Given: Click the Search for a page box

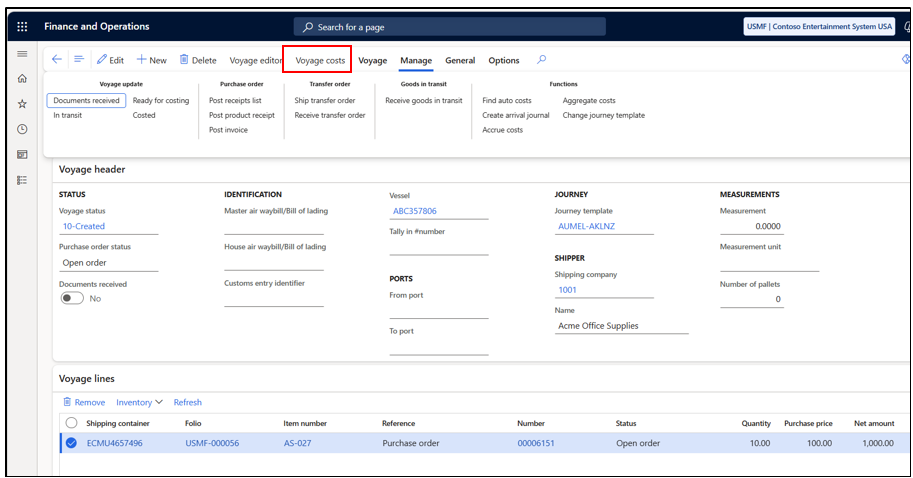Looking at the screenshot, I should pyautogui.click(x=450, y=27).
